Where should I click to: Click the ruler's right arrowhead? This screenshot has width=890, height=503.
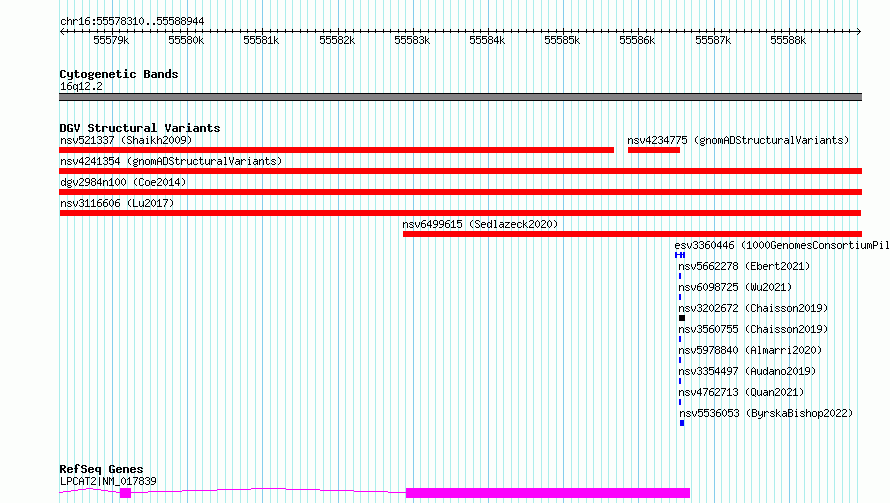[859, 32]
